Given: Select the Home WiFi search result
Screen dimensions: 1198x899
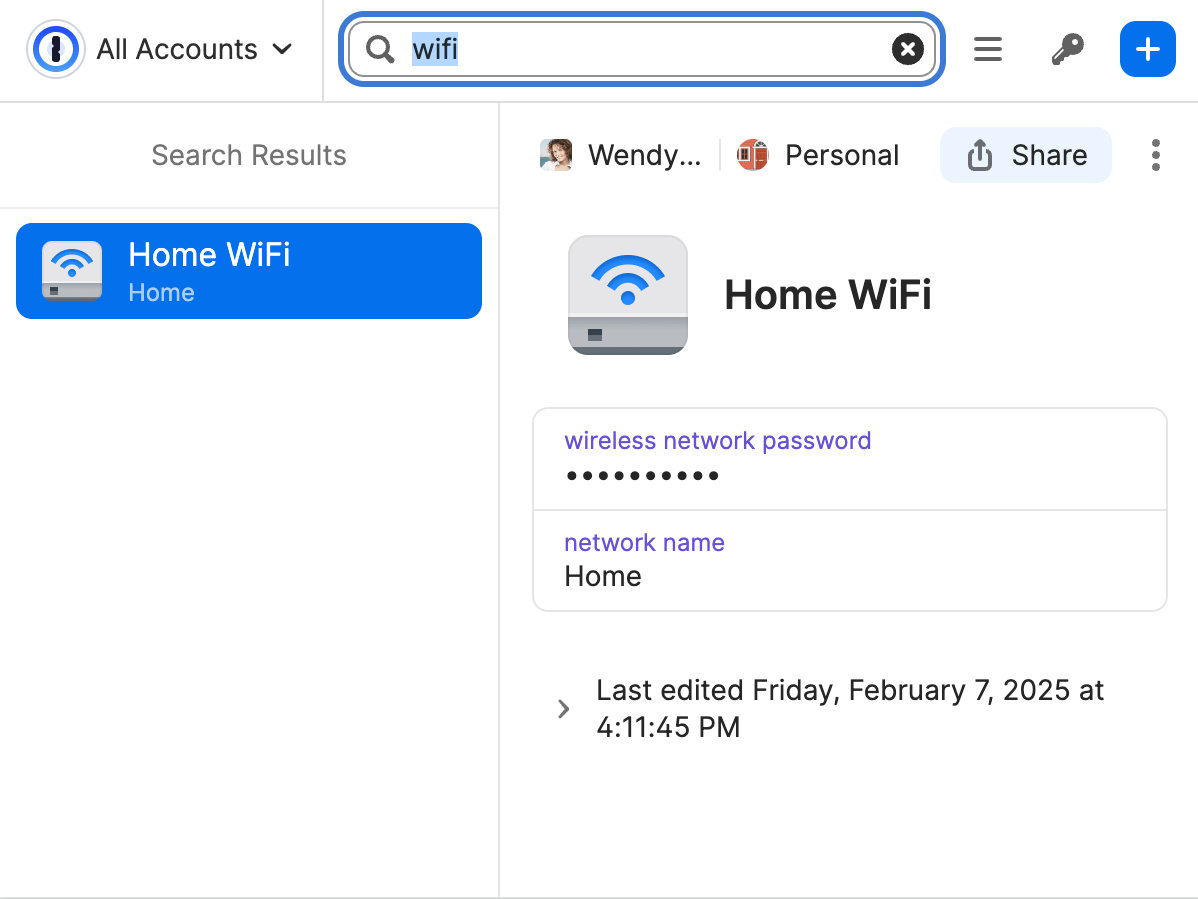Looking at the screenshot, I should pos(249,271).
